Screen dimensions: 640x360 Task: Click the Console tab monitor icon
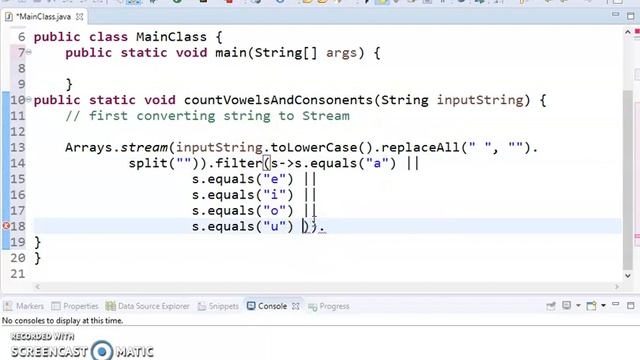[251, 306]
